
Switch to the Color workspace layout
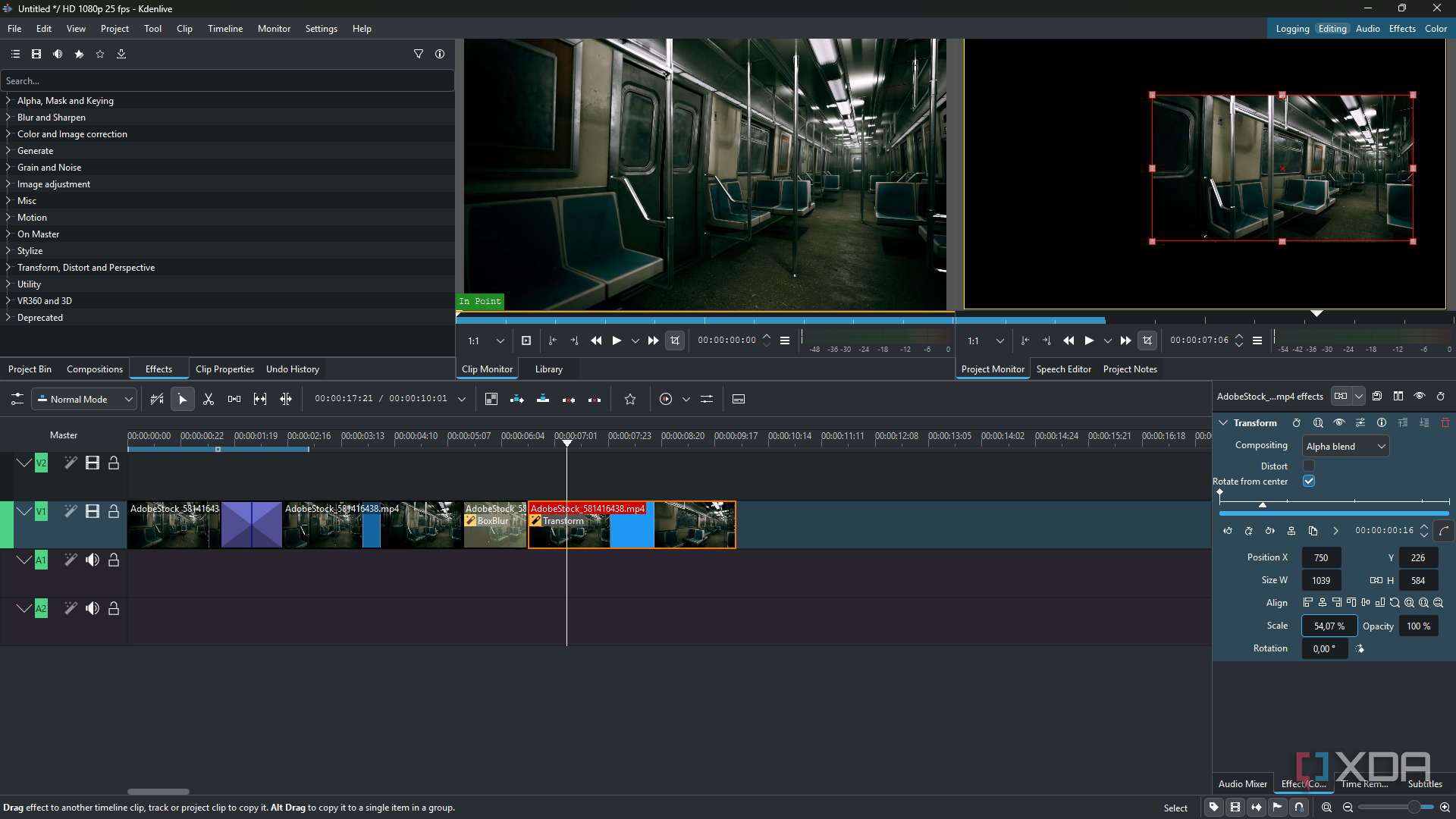1436,29
